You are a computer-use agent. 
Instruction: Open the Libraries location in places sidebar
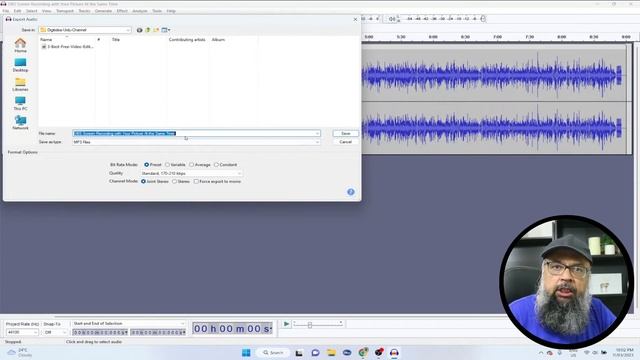[x=20, y=84]
